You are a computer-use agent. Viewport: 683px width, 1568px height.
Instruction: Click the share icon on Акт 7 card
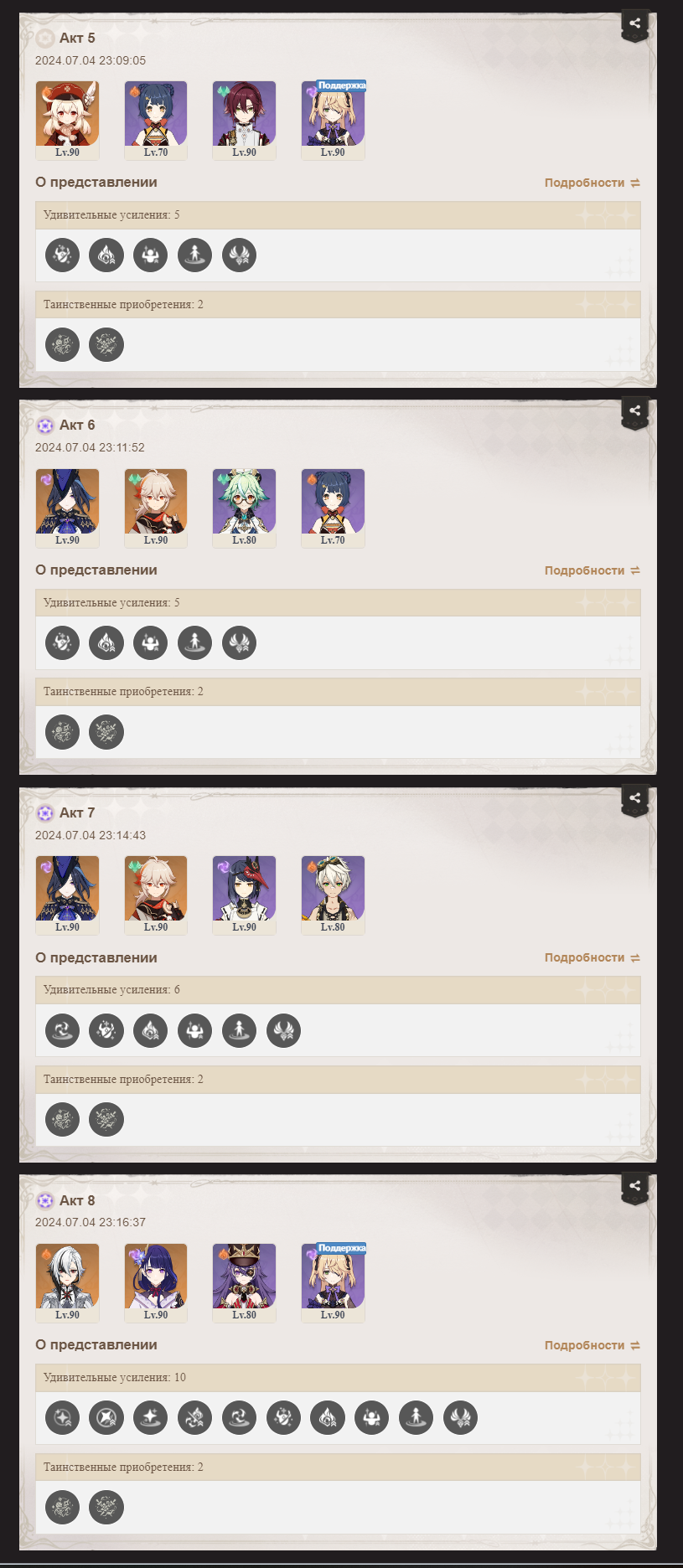[635, 798]
